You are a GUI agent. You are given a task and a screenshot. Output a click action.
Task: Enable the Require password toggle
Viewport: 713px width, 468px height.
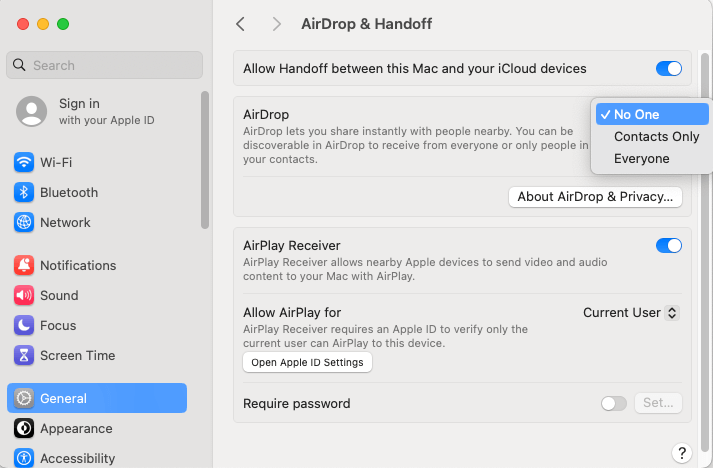coord(614,403)
